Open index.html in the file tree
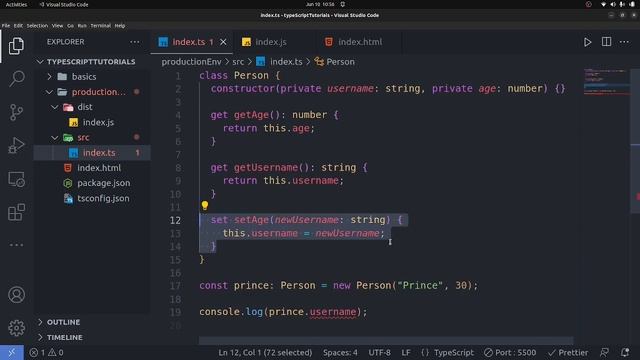 [x=99, y=168]
